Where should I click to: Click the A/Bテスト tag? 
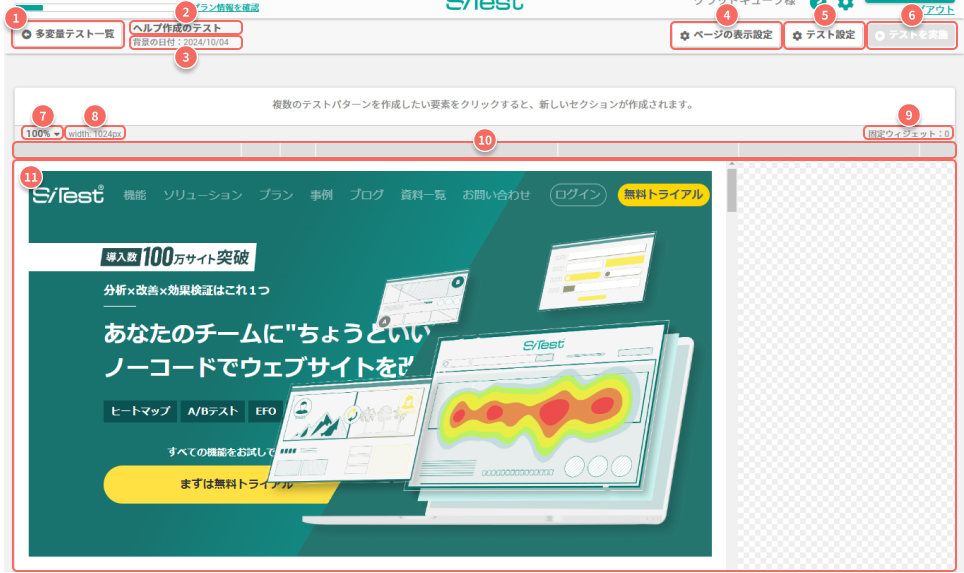pos(213,411)
